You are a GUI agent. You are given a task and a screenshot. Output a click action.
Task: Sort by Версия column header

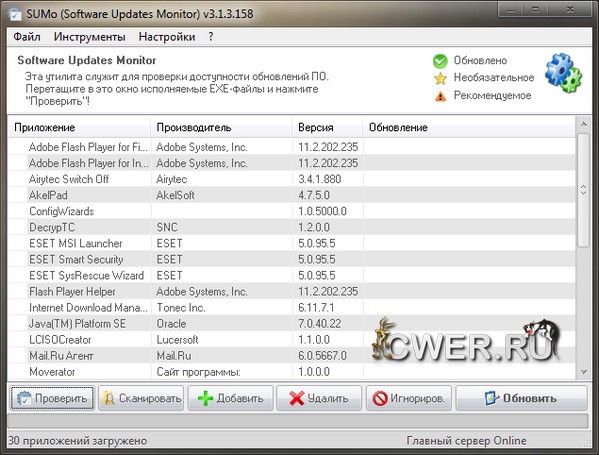coord(328,127)
